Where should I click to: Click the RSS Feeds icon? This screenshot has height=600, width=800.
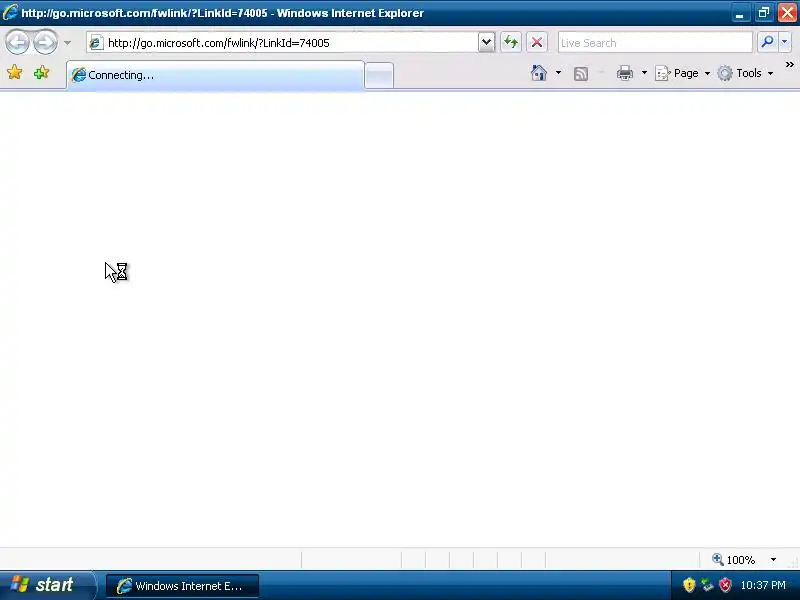(581, 73)
